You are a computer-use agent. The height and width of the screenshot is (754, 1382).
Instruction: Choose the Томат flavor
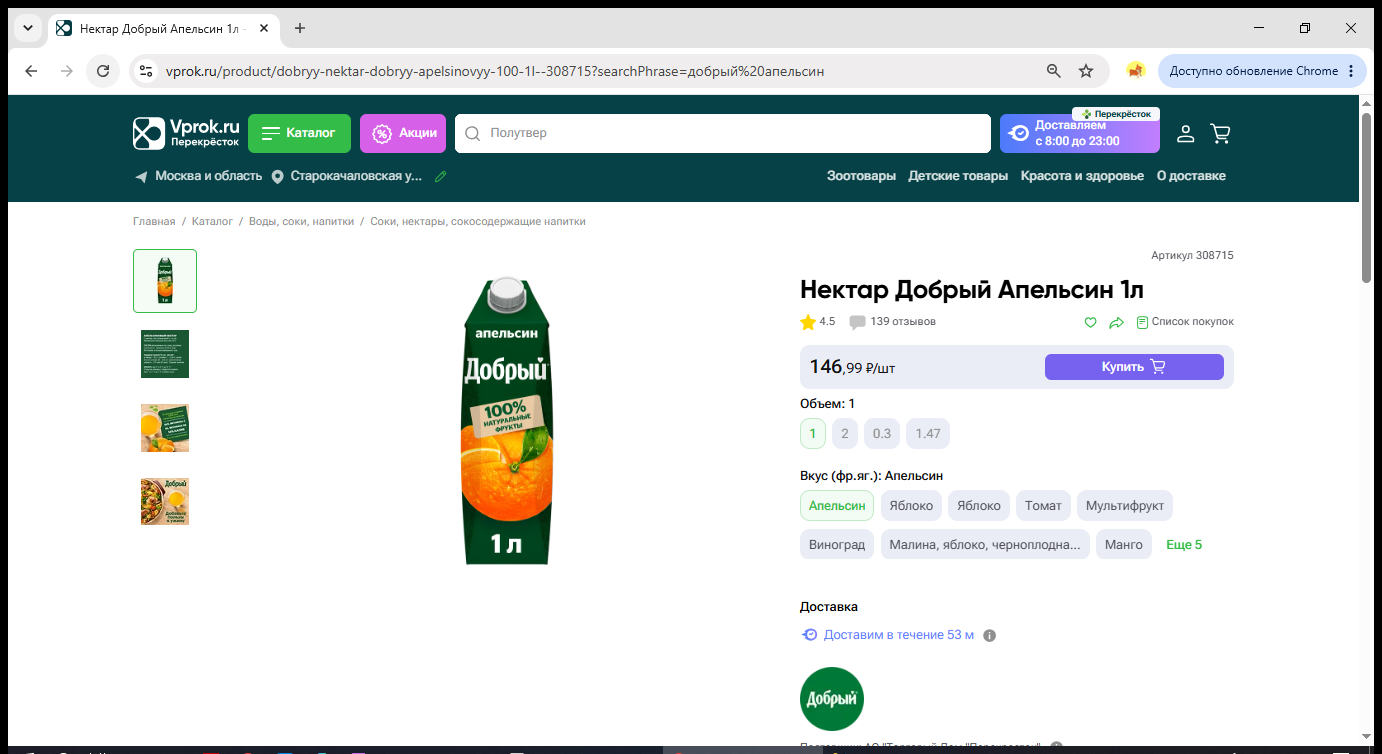[1043, 506]
